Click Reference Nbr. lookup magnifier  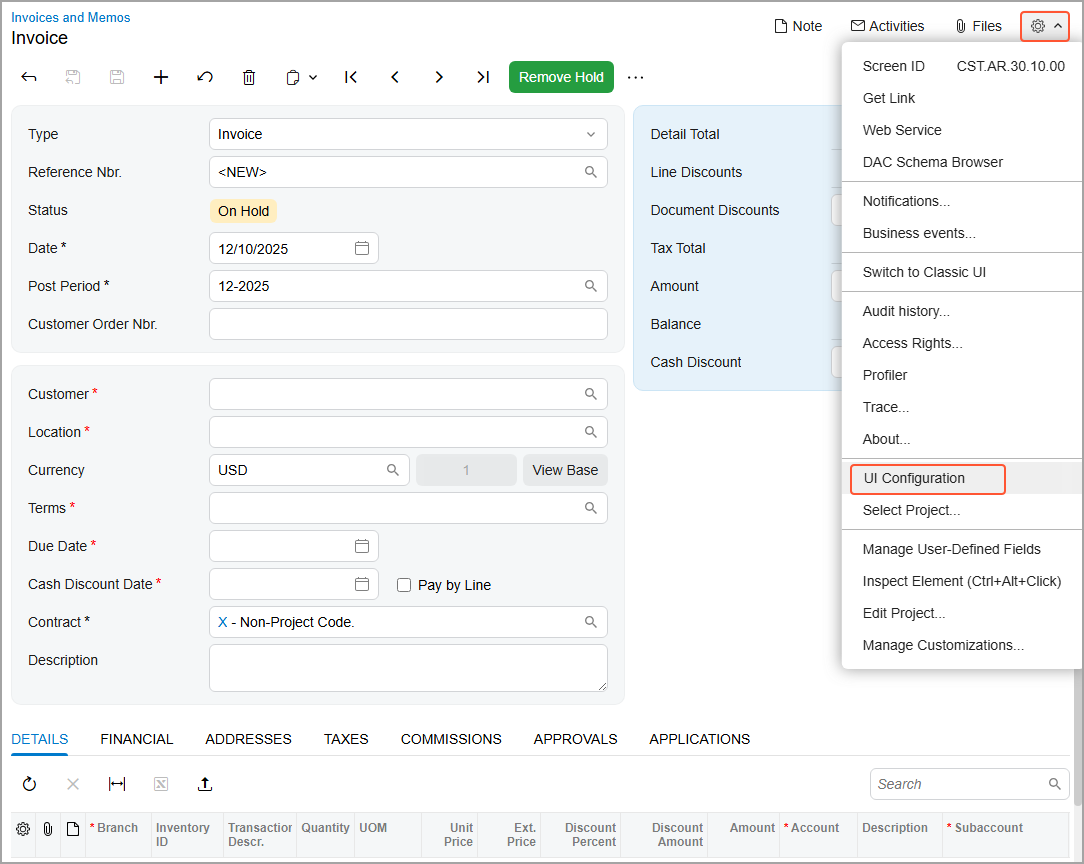click(590, 172)
